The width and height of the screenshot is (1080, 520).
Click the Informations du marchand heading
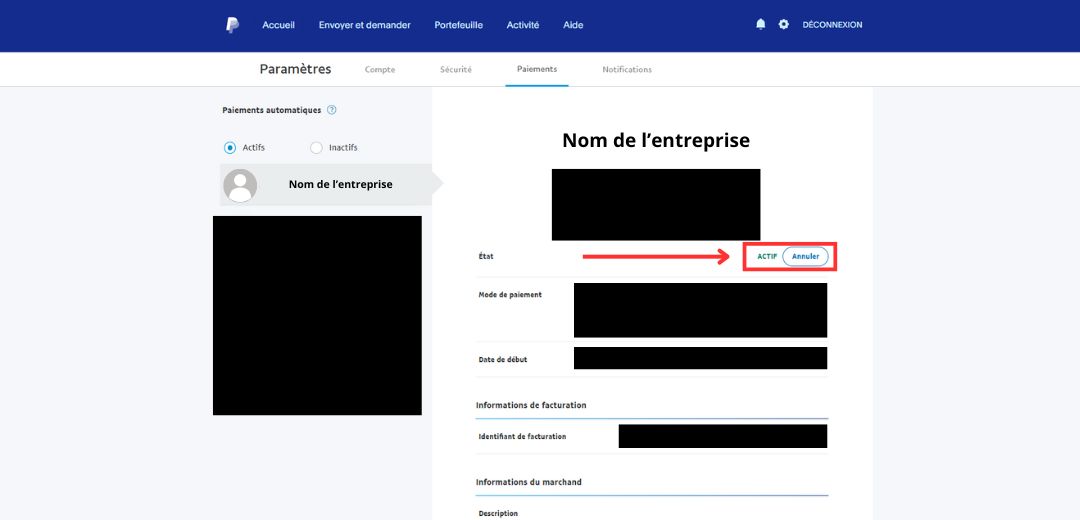pyautogui.click(x=528, y=482)
